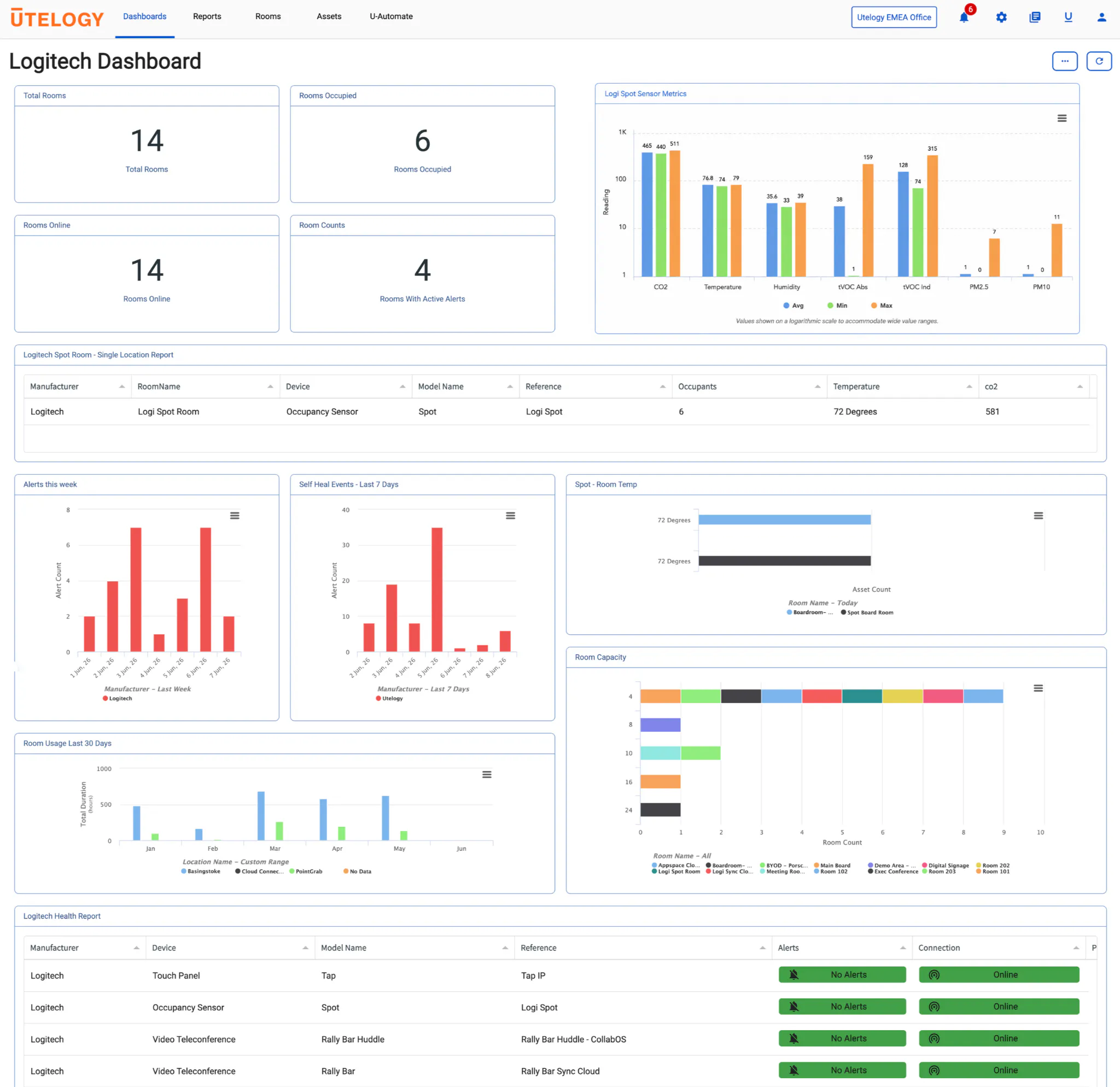This screenshot has width=1120, height=1087.
Task: Open settings gear icon in header
Action: click(1001, 17)
